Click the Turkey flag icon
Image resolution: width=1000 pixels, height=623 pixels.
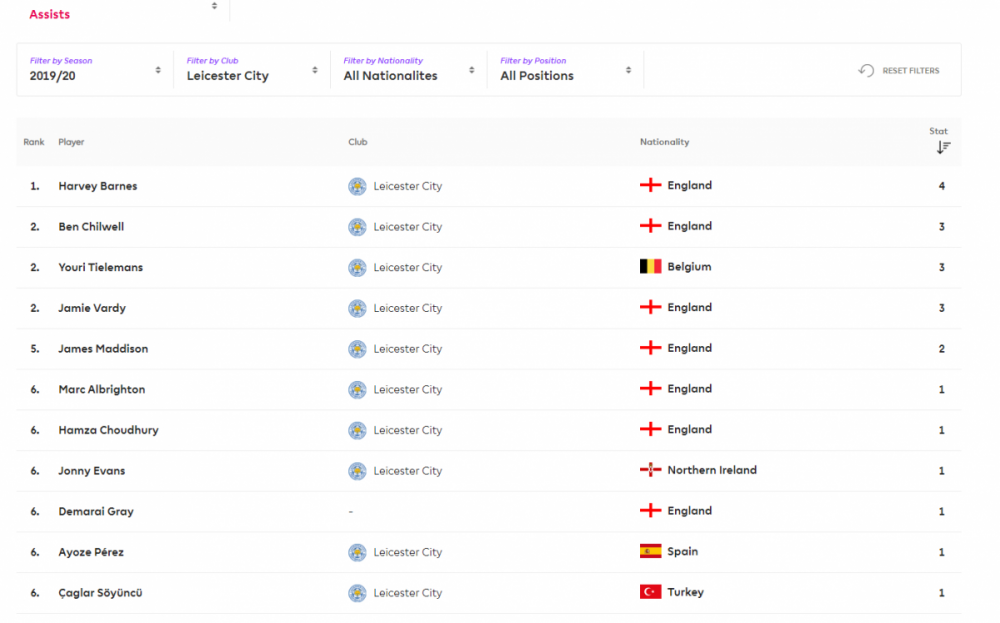[x=651, y=592]
